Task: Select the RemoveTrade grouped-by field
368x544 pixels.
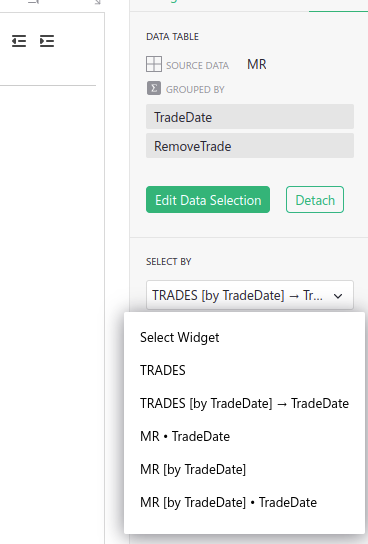Action: (250, 146)
